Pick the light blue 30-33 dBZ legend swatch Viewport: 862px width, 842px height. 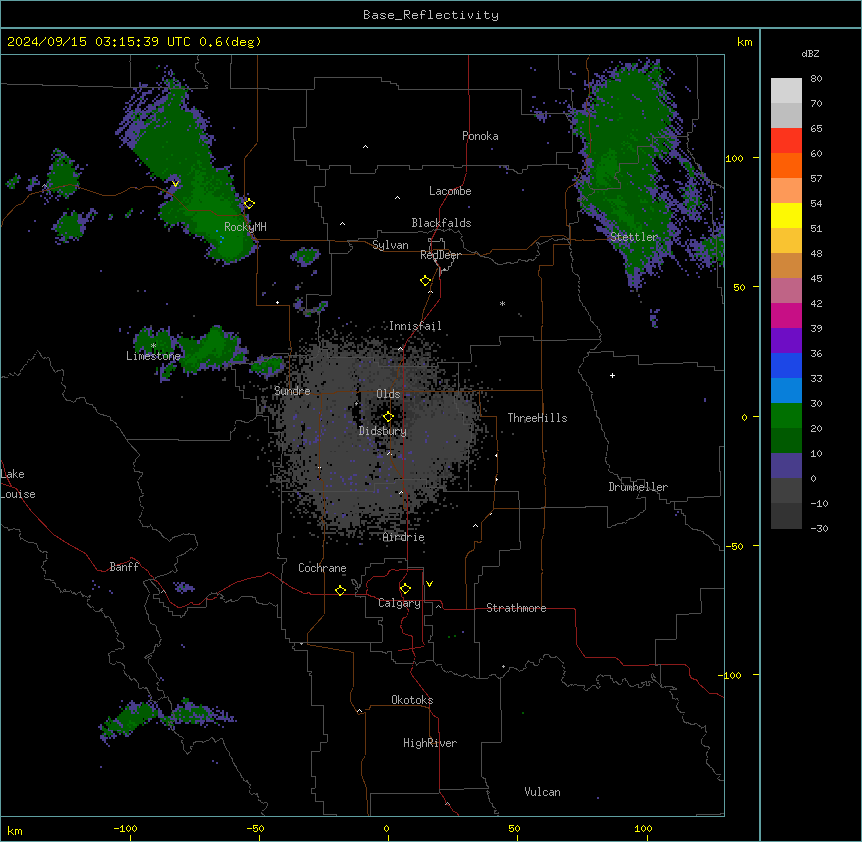point(786,390)
